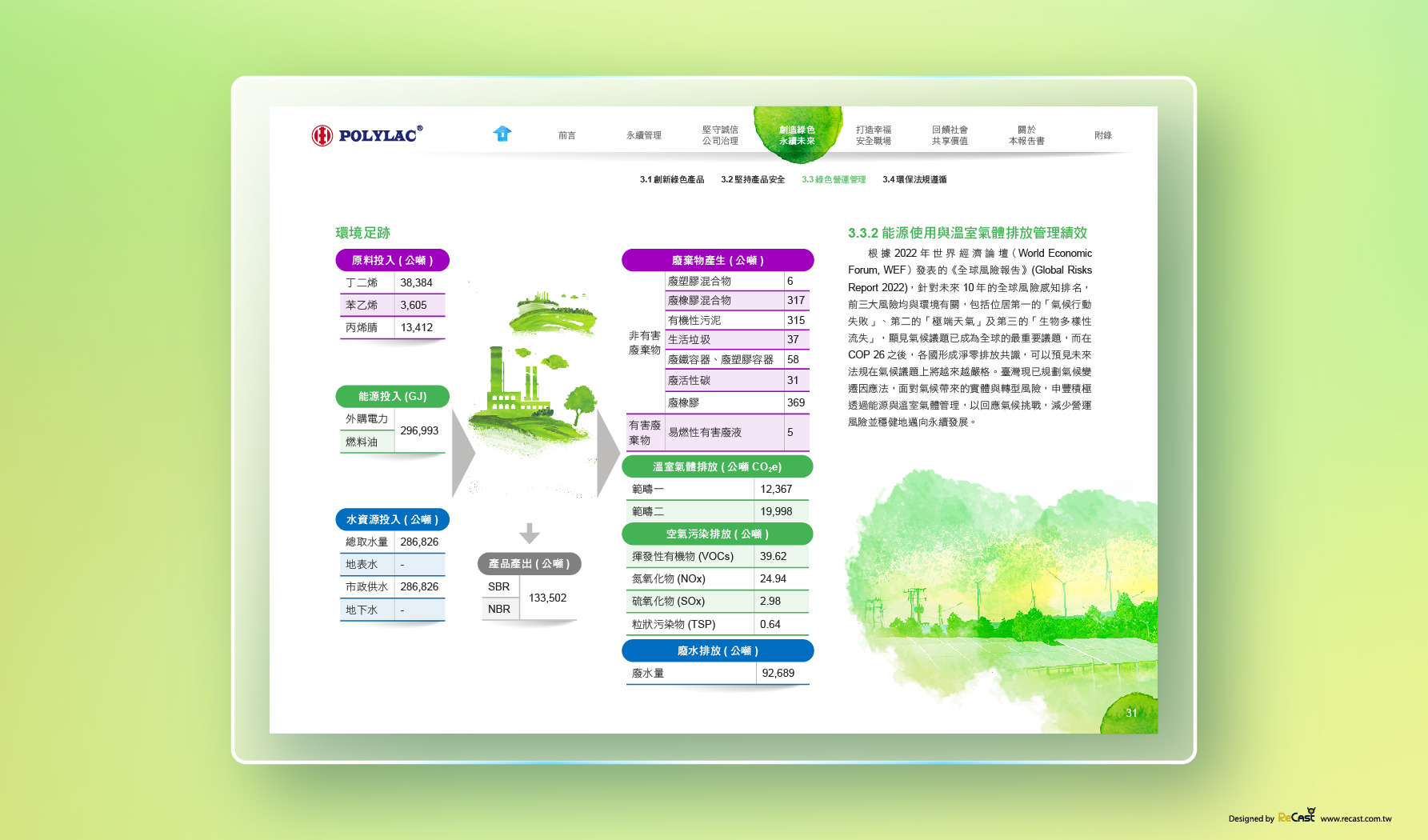Click the 苯乙烯 value 3,605
Screen dimensions: 1428x840
pos(414,305)
